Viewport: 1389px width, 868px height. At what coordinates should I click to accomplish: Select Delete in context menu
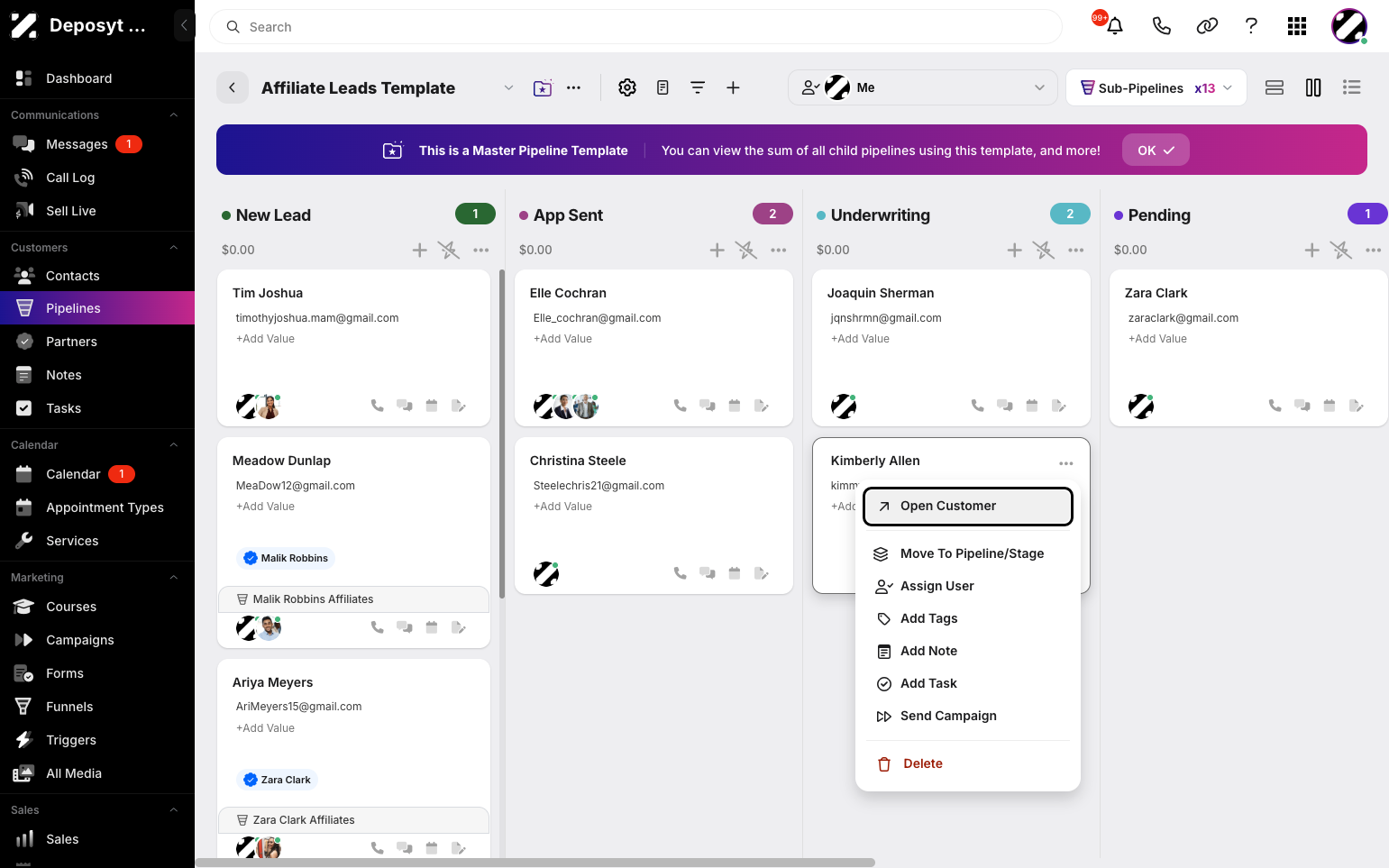point(968,763)
